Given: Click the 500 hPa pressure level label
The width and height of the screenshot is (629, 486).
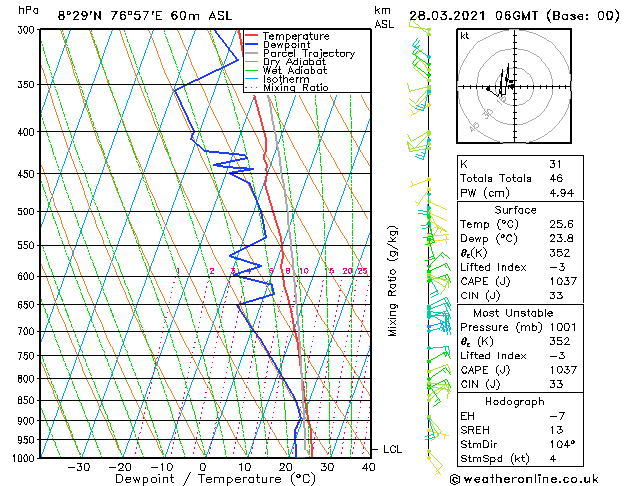Looking at the screenshot, I should [26, 211].
